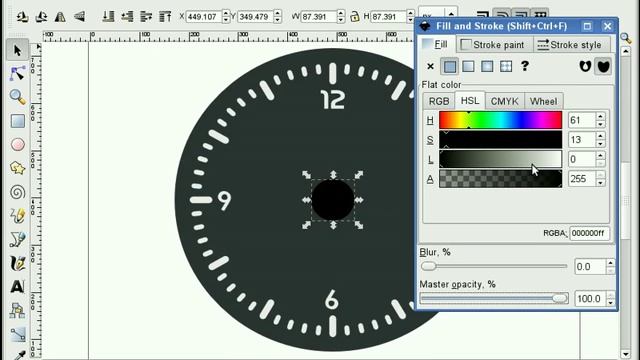Rotate selection 90 degrees counter-clockwise
This screenshot has width=640, height=360.
click(x=22, y=17)
